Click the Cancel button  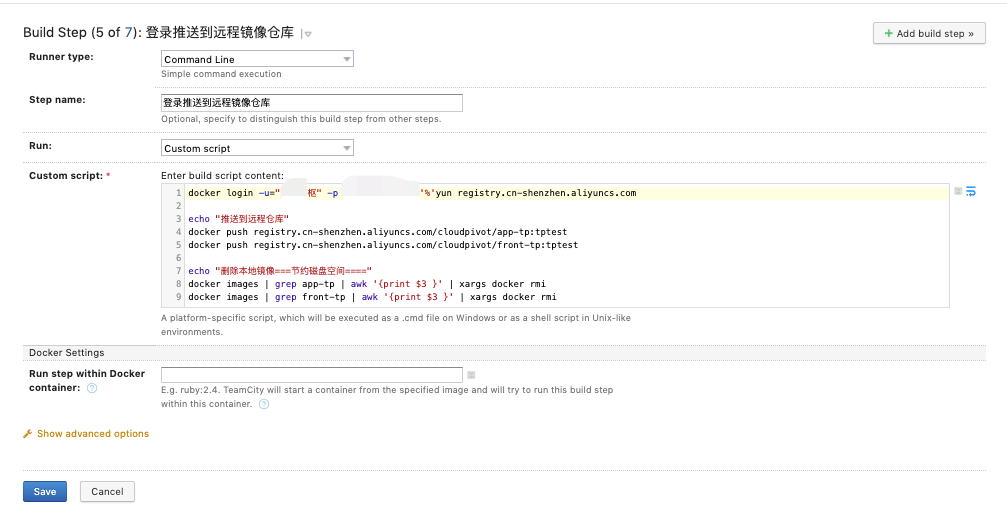tap(107, 491)
